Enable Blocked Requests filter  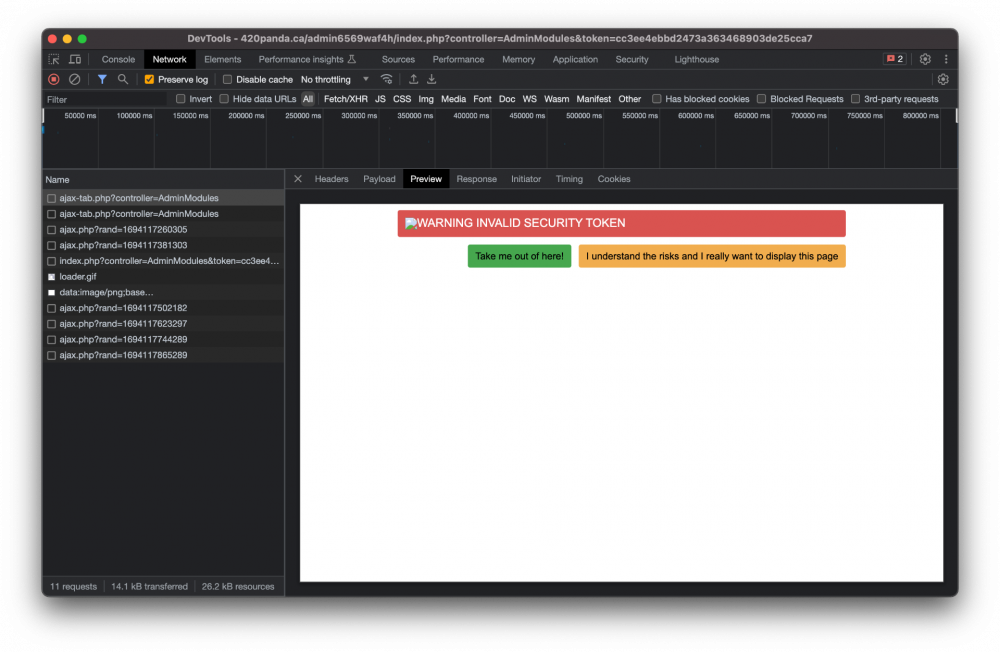(761, 100)
